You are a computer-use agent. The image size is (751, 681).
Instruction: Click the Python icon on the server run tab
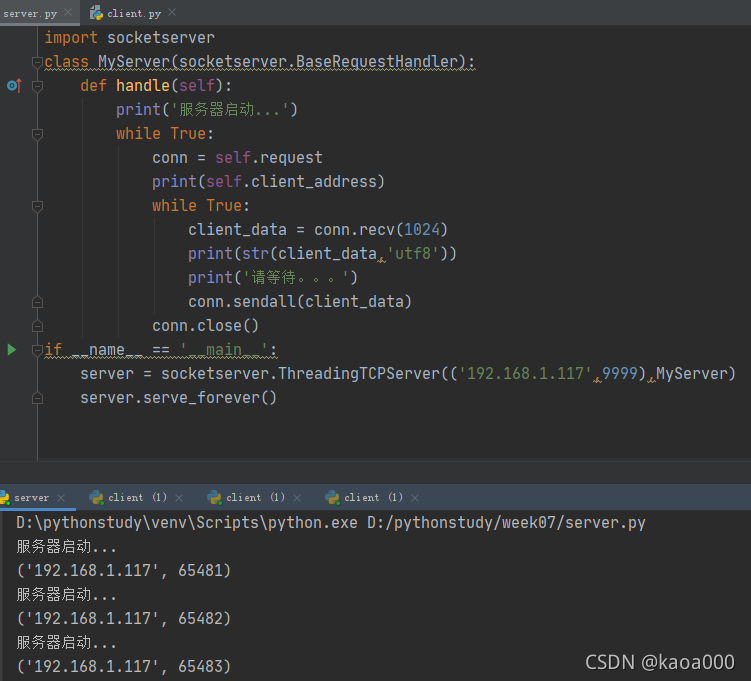coord(4,498)
